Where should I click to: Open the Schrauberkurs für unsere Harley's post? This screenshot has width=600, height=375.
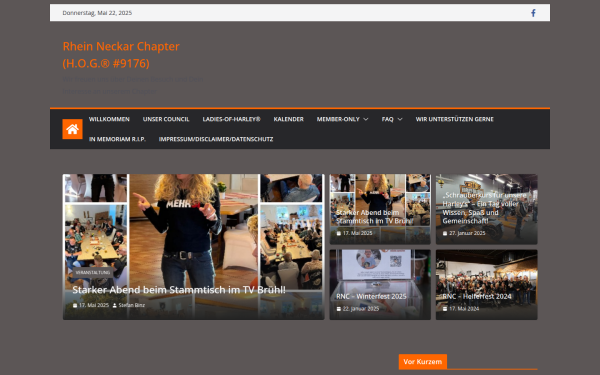[x=484, y=208]
